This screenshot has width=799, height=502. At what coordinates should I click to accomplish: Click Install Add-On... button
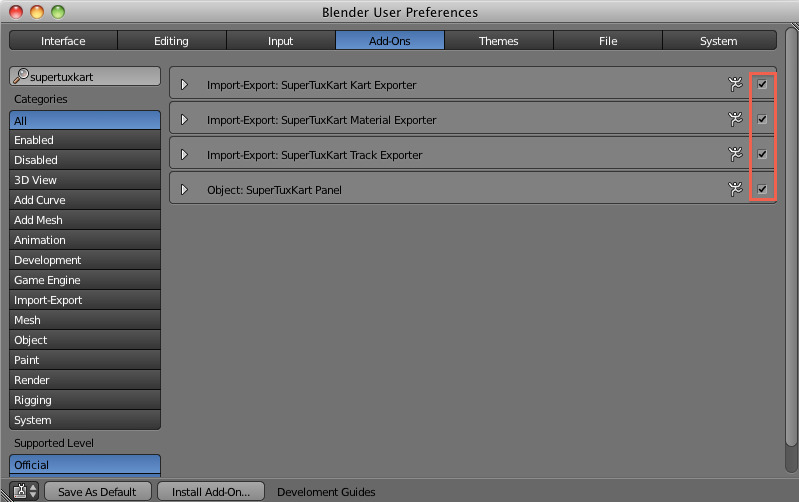point(211,492)
